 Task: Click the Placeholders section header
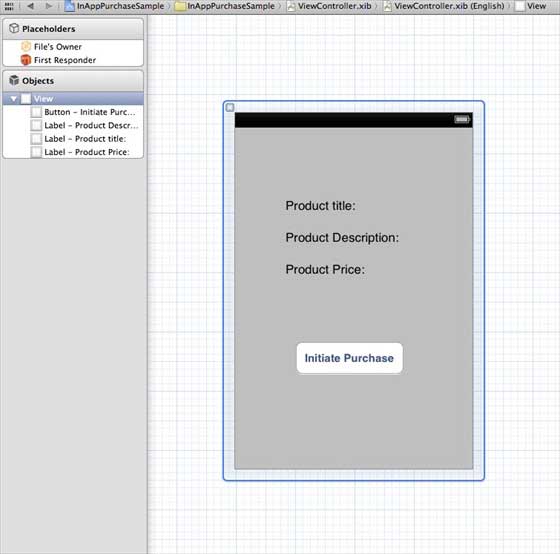pos(73,29)
